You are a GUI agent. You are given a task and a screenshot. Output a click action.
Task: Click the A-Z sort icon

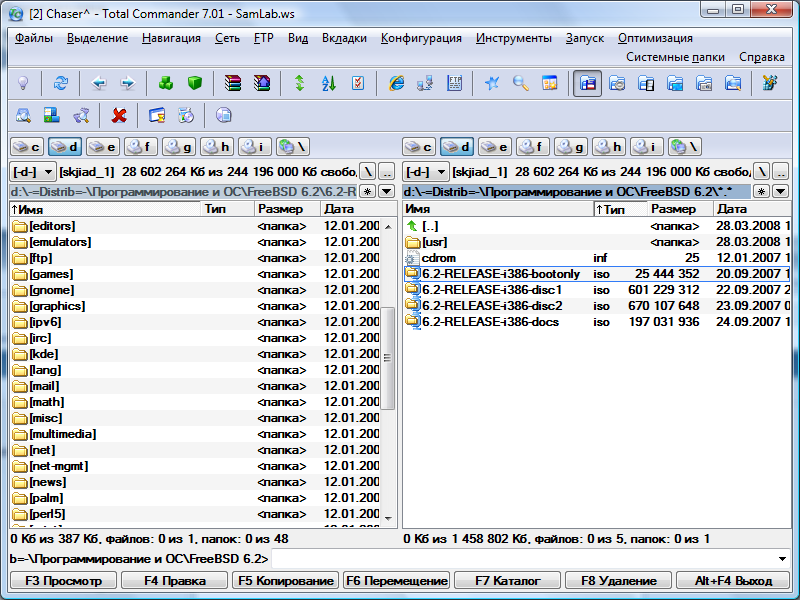tap(329, 83)
